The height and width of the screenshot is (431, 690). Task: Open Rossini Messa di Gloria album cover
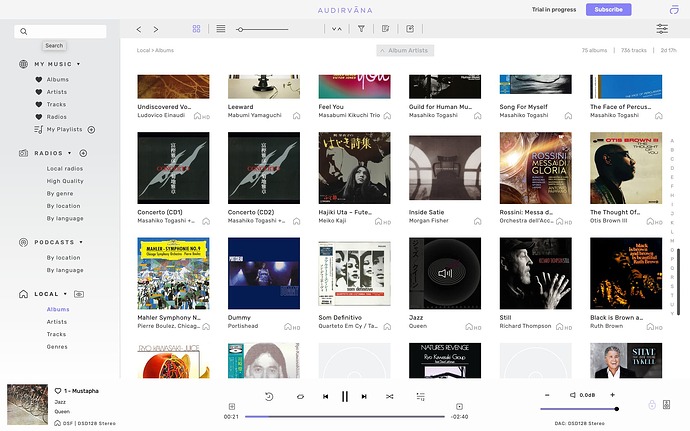click(536, 168)
